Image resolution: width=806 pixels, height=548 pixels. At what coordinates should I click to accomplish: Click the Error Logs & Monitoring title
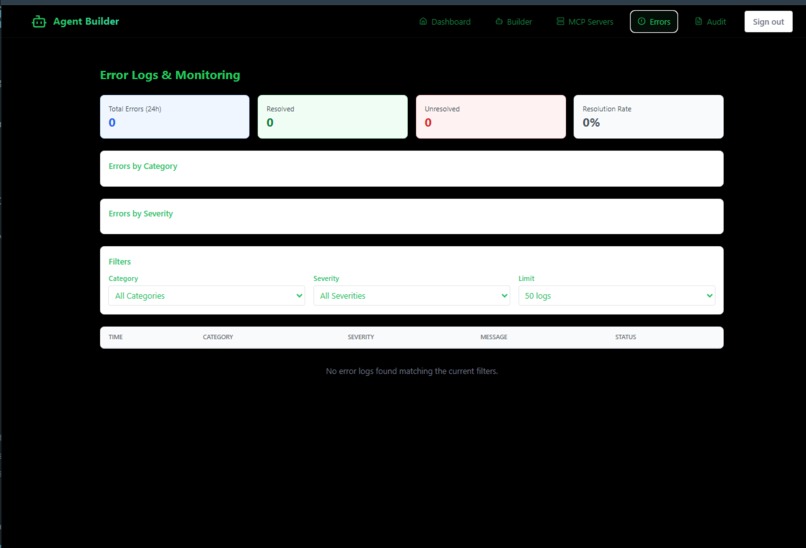coord(170,75)
